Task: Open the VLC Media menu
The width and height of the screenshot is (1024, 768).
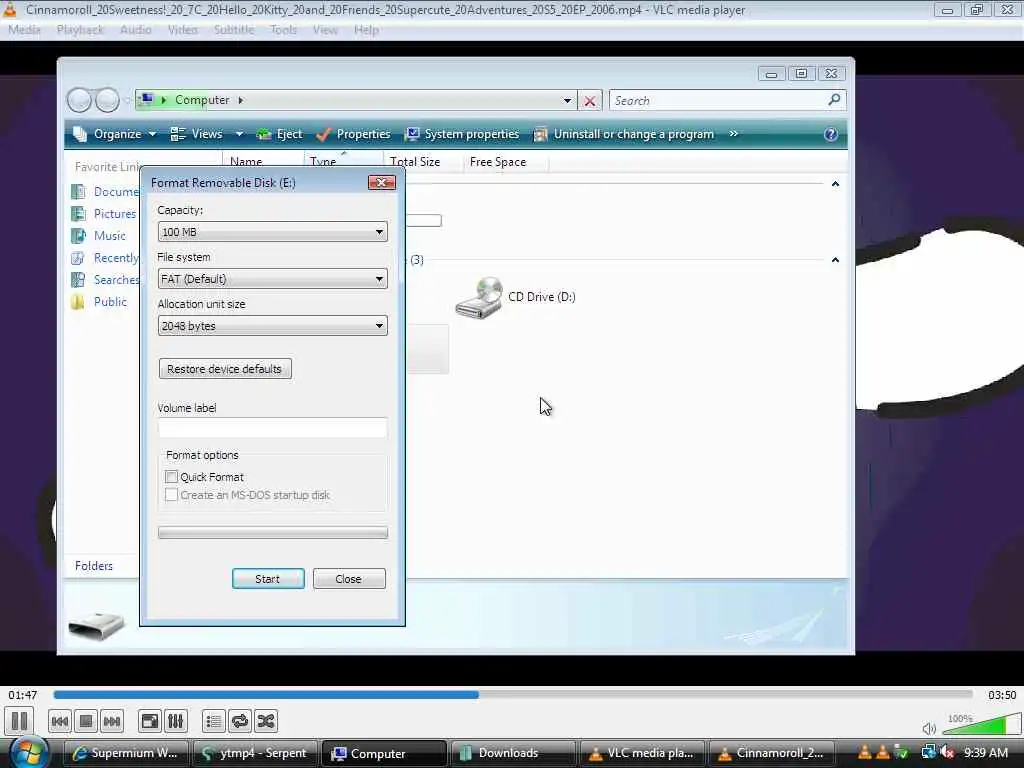Action: [x=24, y=30]
